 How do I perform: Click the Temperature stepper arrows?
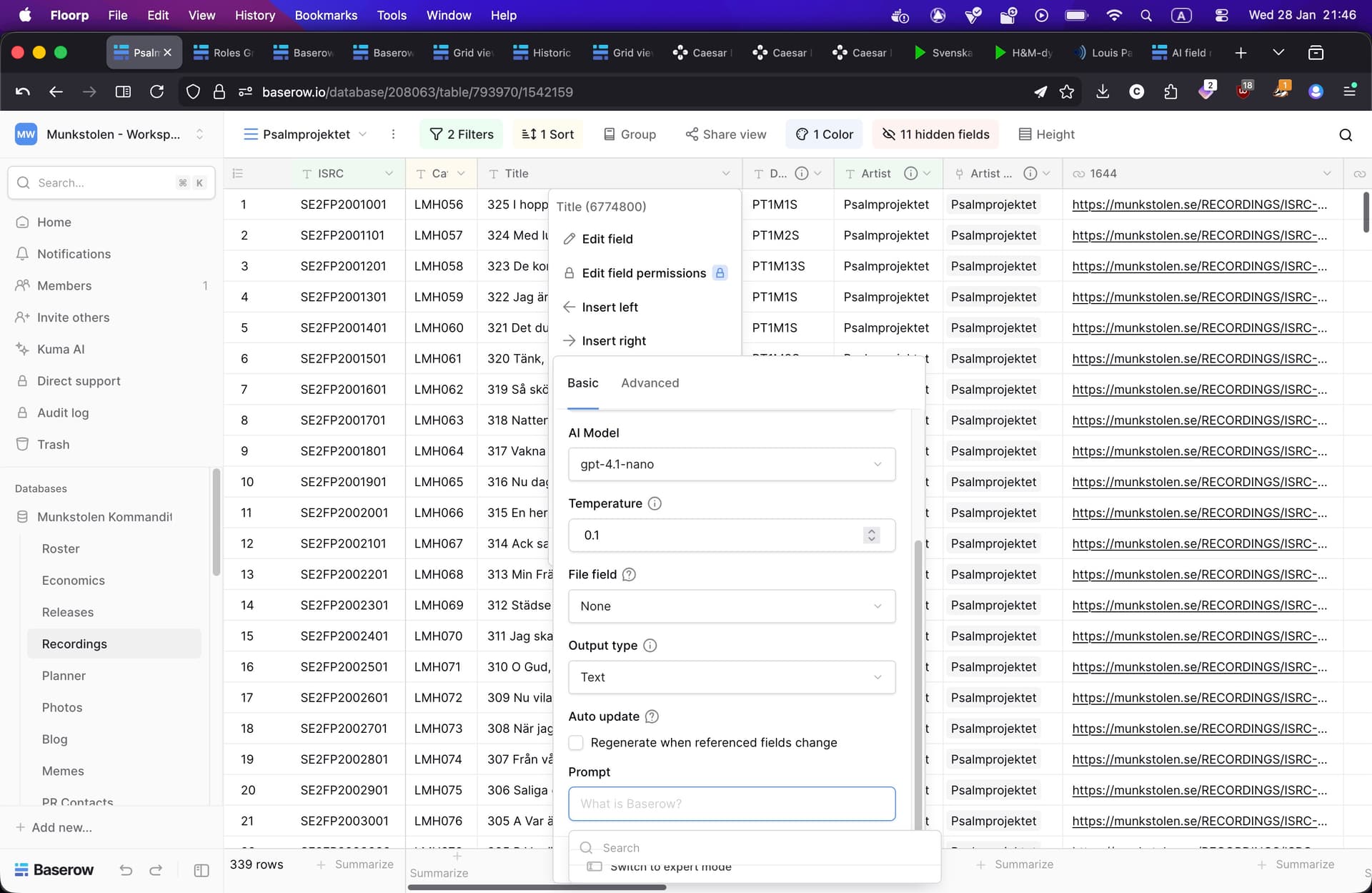[871, 536]
